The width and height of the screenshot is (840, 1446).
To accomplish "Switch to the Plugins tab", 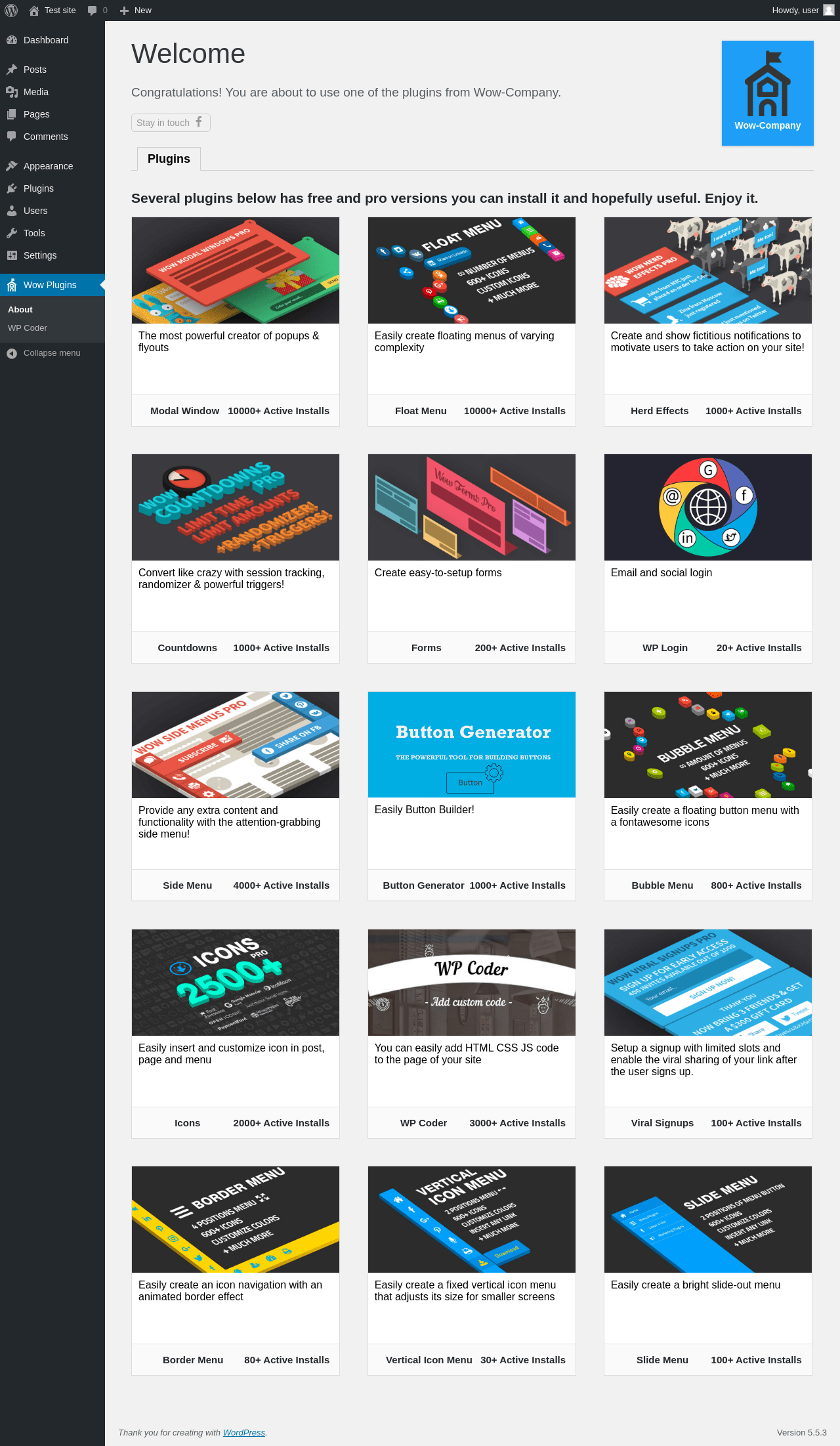I will click(x=169, y=159).
